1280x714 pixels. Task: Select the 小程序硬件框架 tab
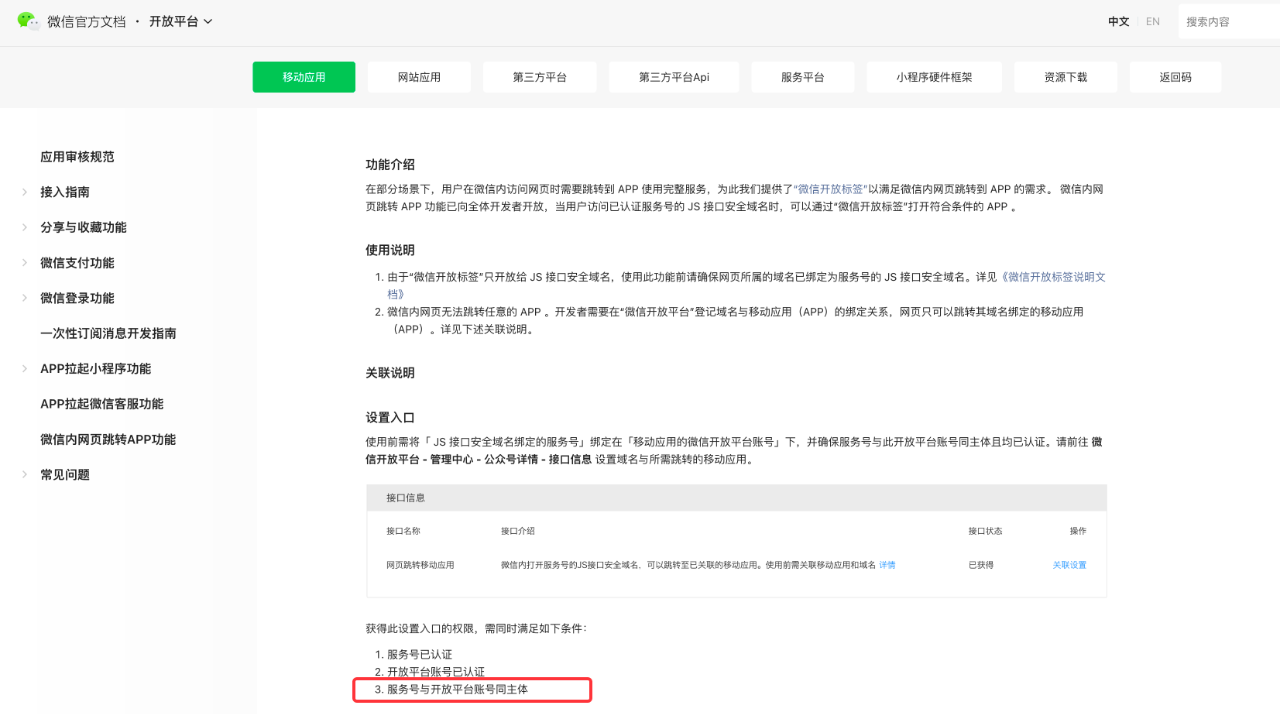click(934, 77)
